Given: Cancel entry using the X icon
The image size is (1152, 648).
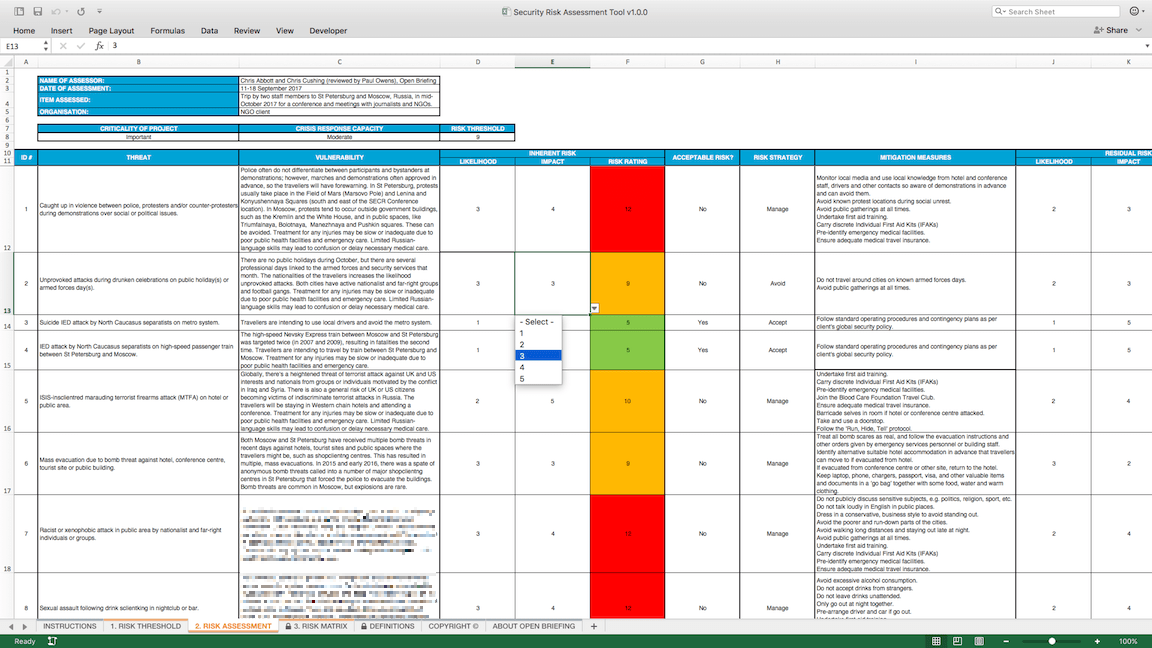Looking at the screenshot, I should pyautogui.click(x=63, y=46).
